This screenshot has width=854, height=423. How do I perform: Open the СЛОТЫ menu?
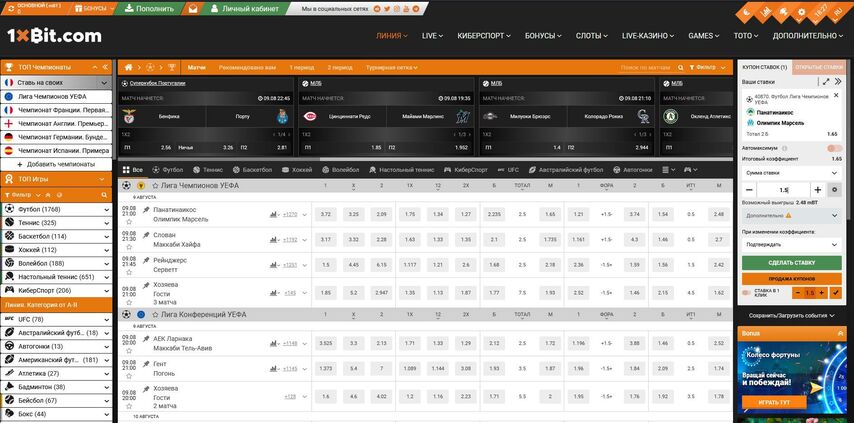point(591,36)
